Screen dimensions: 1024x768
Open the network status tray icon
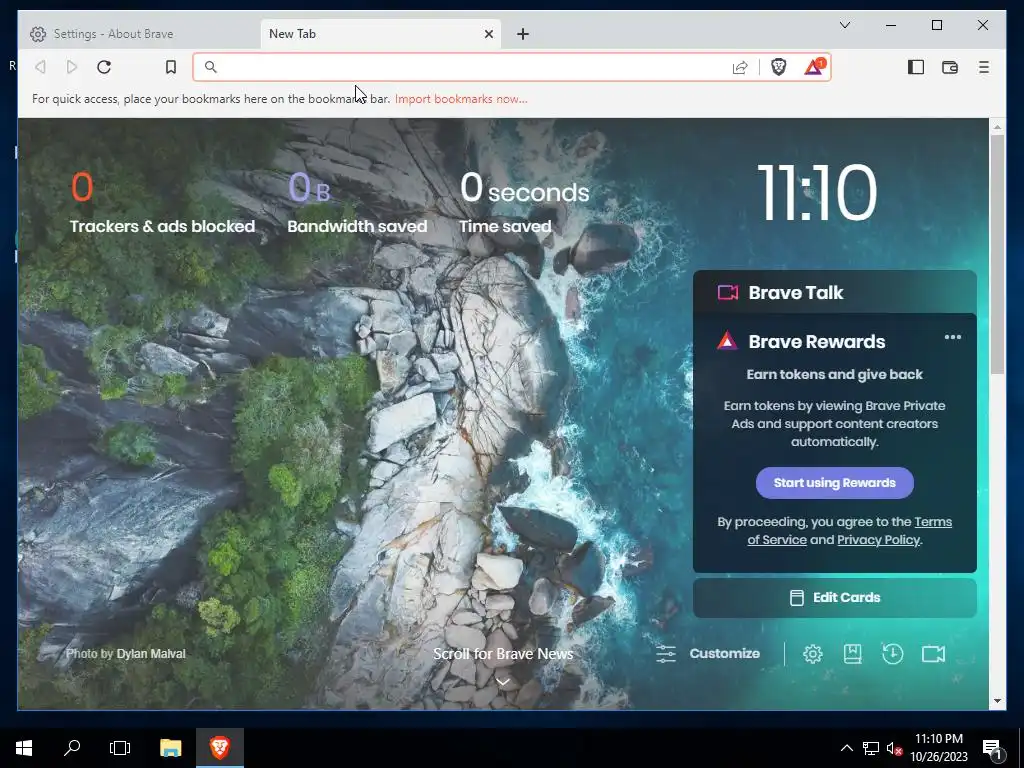click(x=871, y=748)
